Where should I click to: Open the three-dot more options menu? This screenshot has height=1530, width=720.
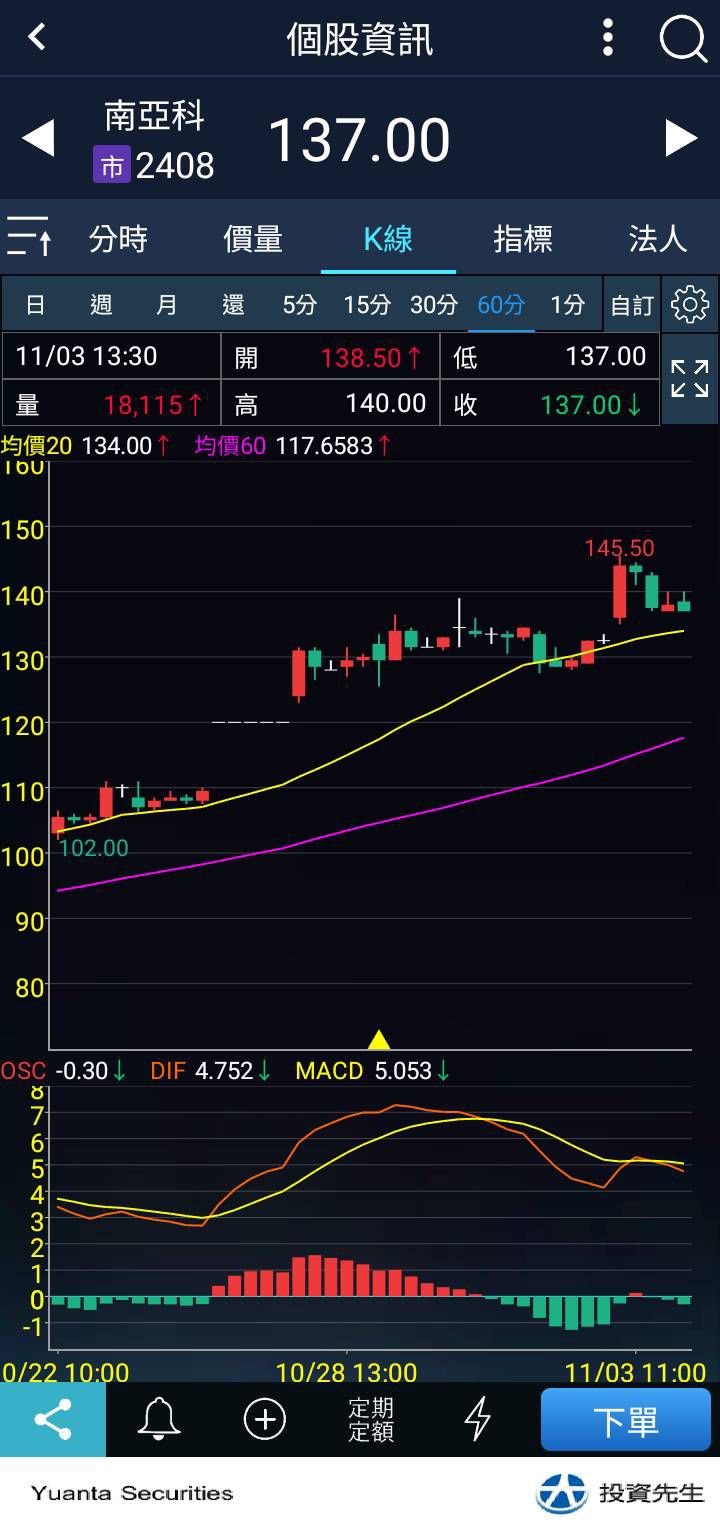[x=608, y=38]
